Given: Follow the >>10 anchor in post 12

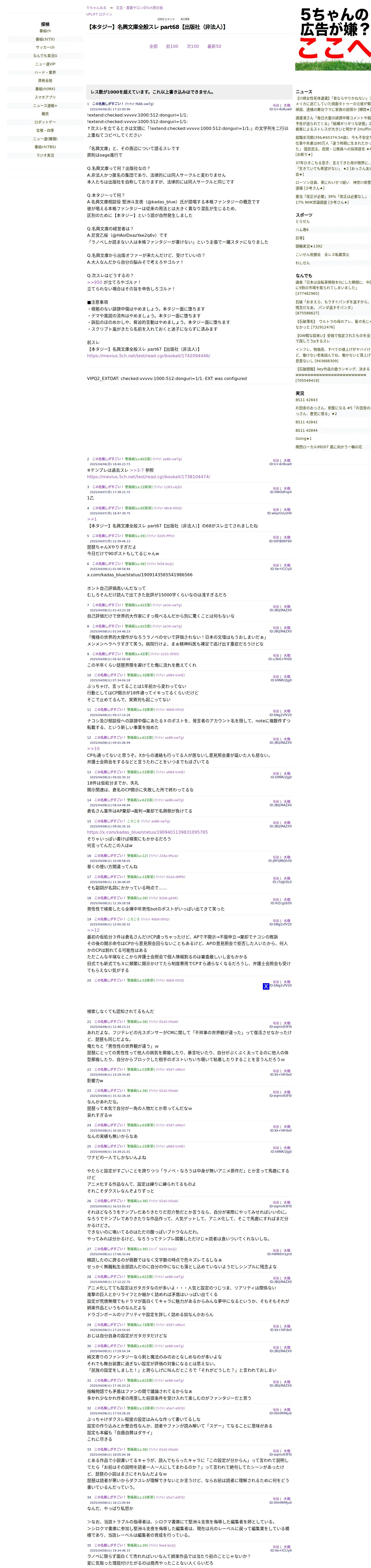Looking at the screenshot, I should click(93, 749).
